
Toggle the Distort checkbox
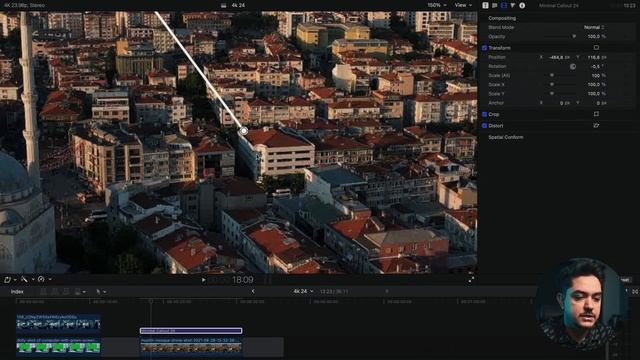pyautogui.click(x=484, y=126)
